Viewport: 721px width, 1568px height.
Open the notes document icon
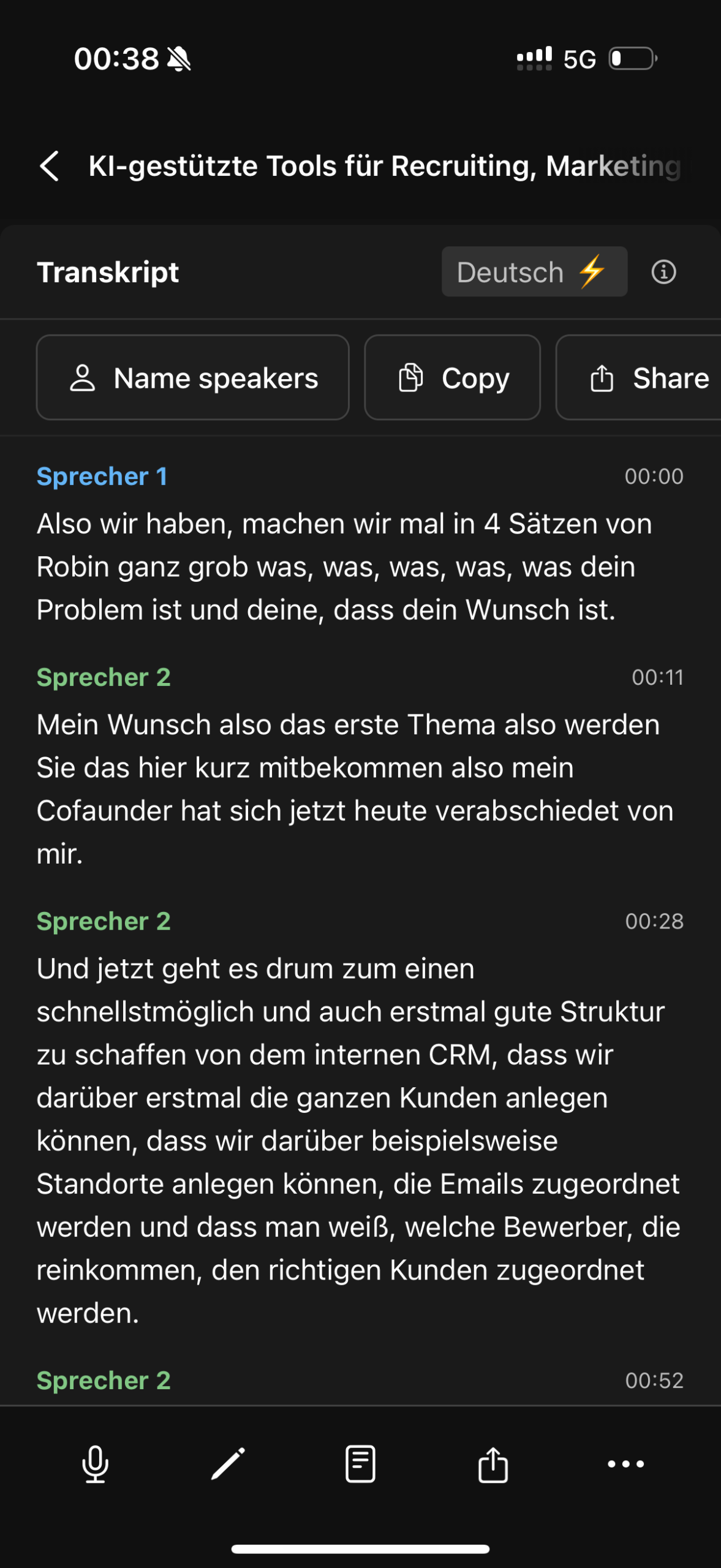point(360,1464)
